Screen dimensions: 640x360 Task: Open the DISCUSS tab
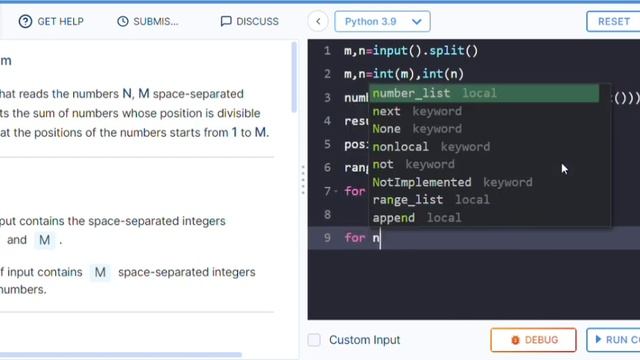coord(249,21)
